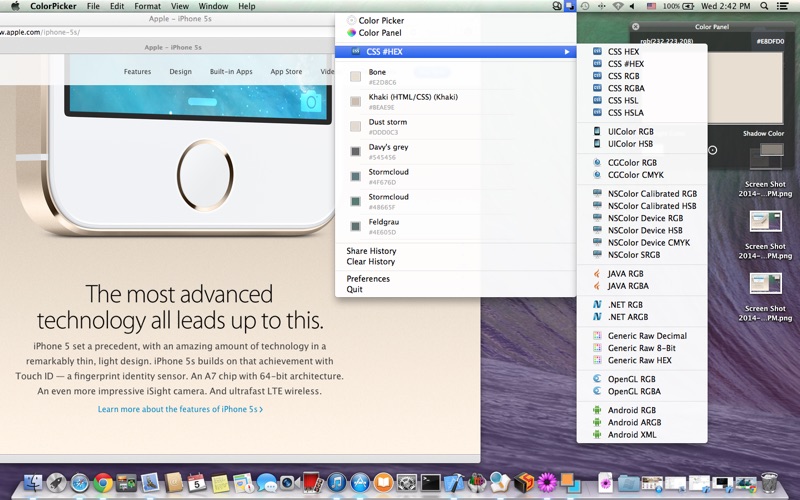The height and width of the screenshot is (500, 800).
Task: Open the Wi-Fi status menu
Action: point(617,6)
